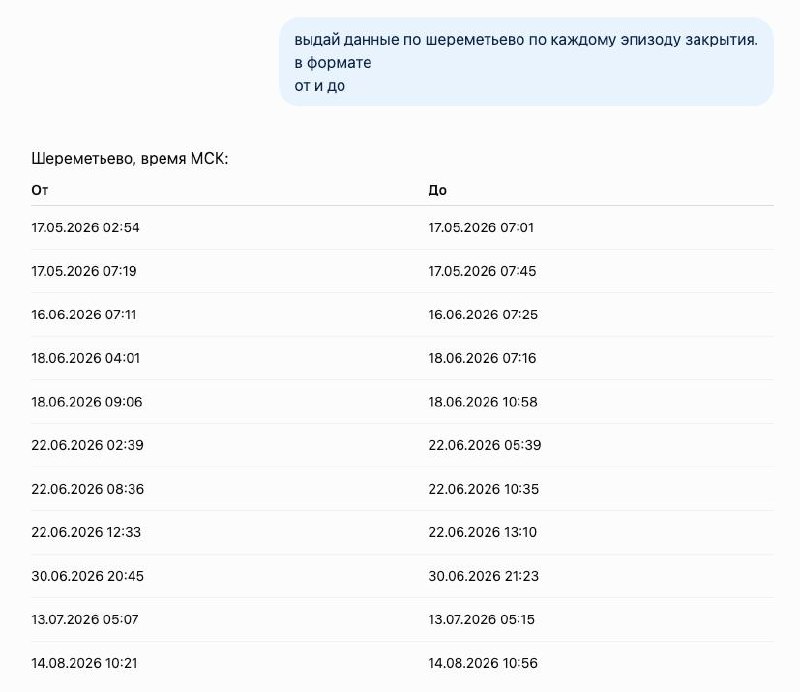Viewport: 800px width, 692px height.
Task: Click the cell '13.07.2026 05:07'
Action: 85,620
